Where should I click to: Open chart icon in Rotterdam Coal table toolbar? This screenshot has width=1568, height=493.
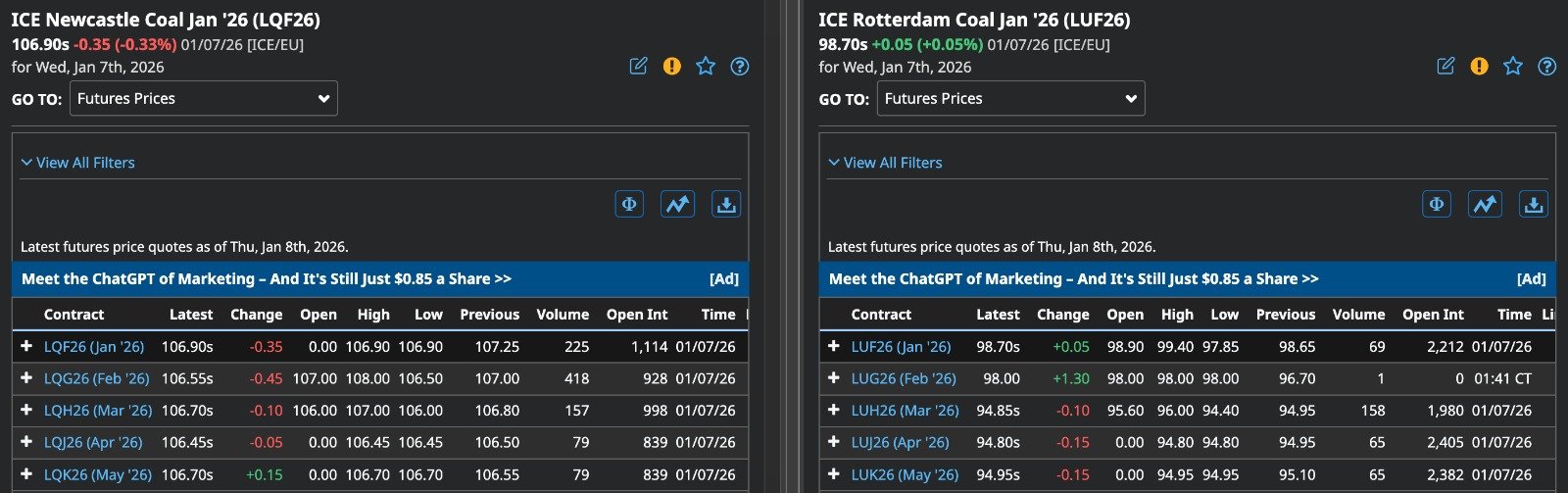(x=1485, y=205)
